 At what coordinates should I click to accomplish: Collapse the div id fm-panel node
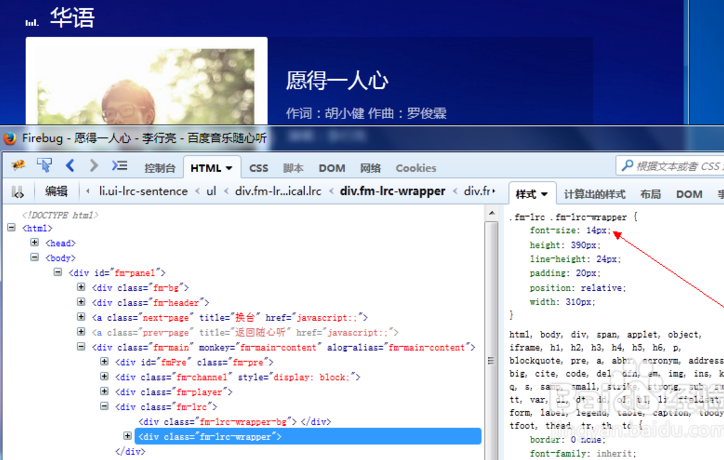58,272
